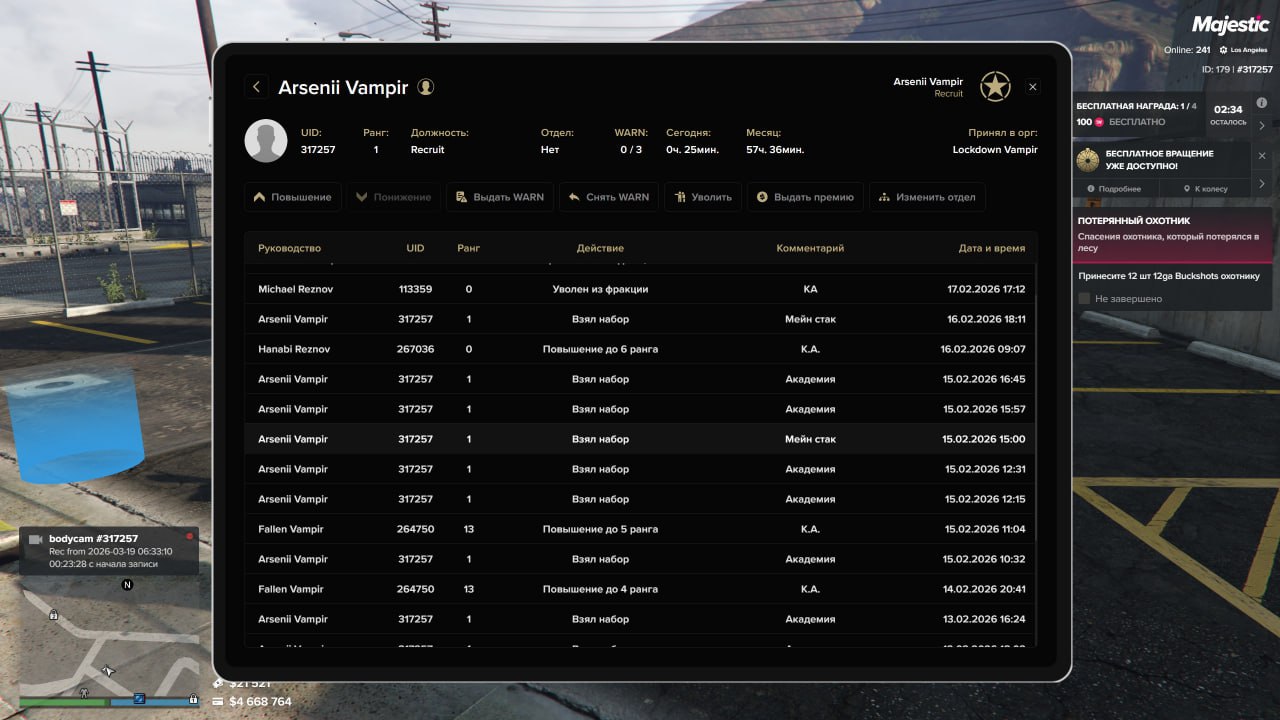
Task: Expand the free reward panel arrow
Action: click(x=1262, y=125)
